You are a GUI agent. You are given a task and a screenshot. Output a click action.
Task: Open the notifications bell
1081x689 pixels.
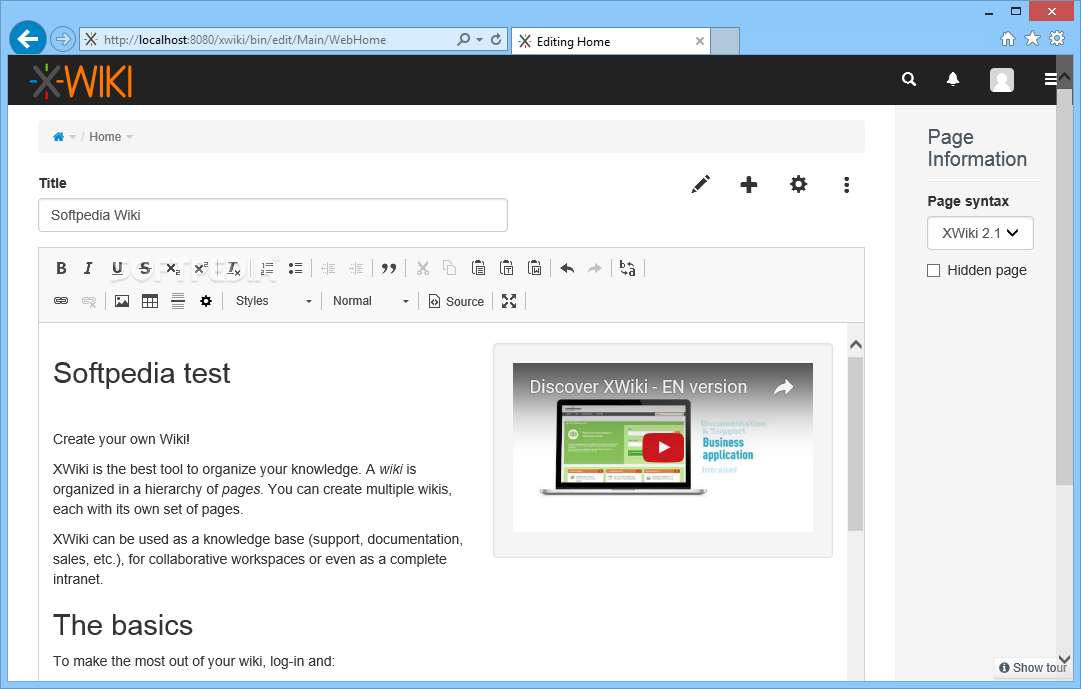coord(953,79)
